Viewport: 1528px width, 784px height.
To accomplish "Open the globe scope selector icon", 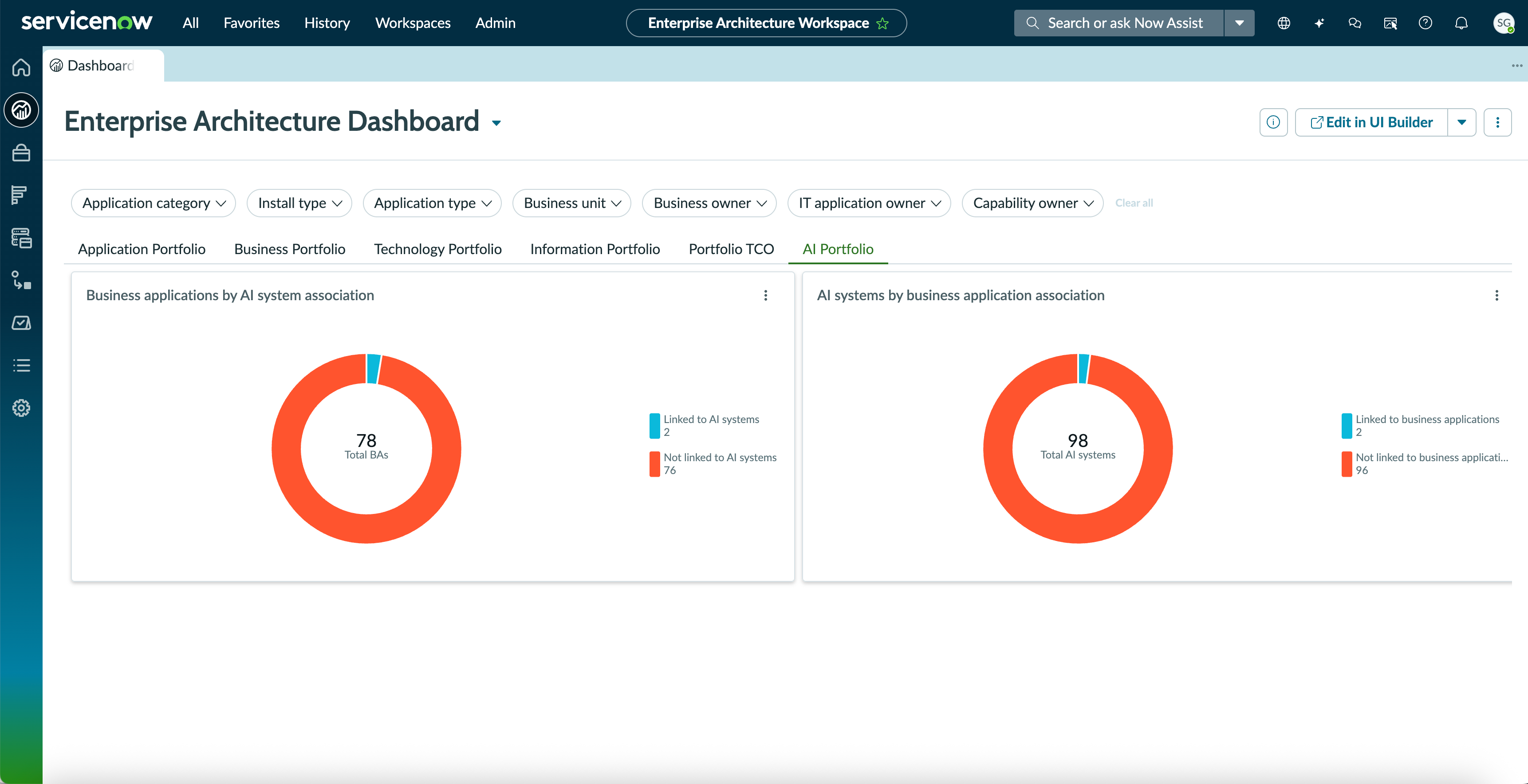I will 1284,23.
